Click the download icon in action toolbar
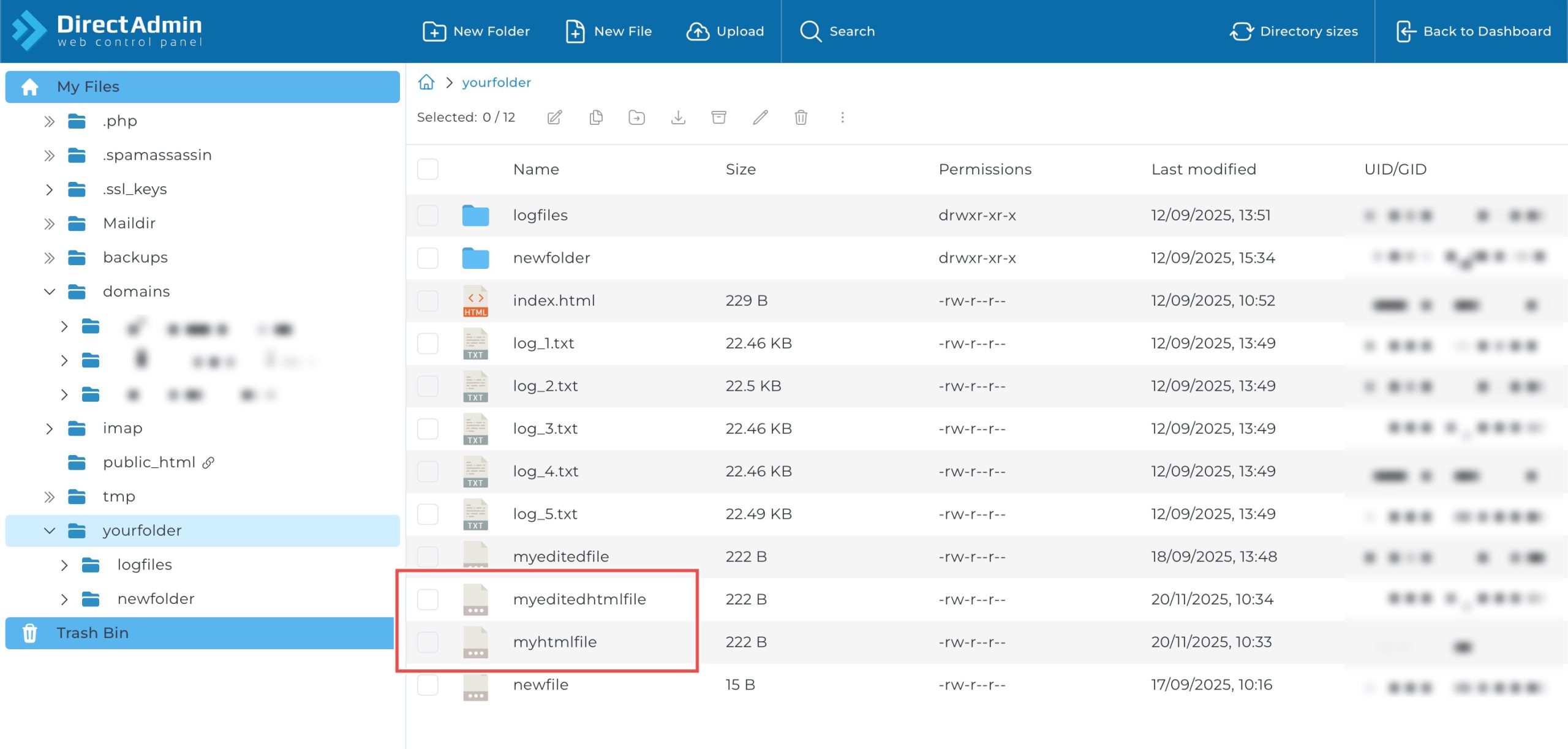This screenshot has width=1568, height=749. tap(678, 117)
